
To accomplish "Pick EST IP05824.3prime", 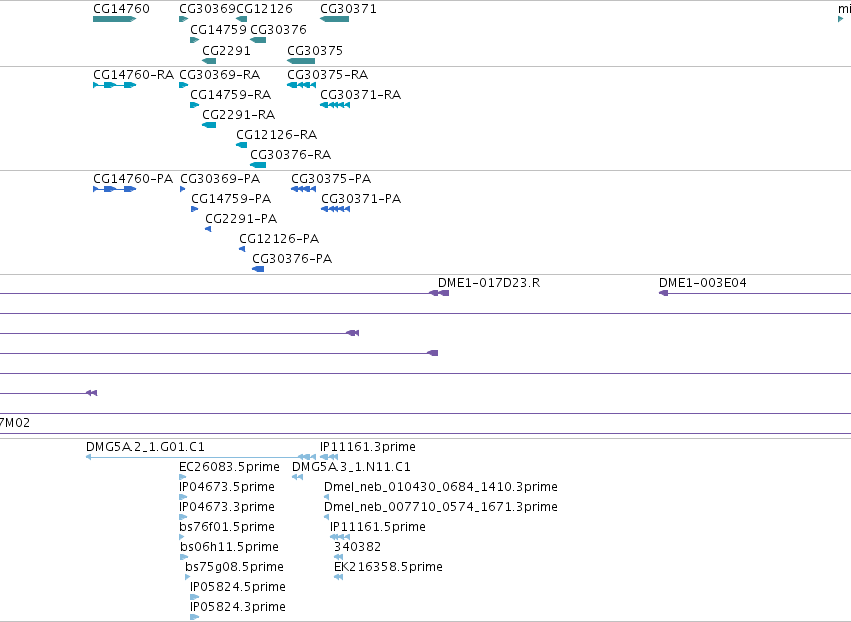I will (238, 607).
